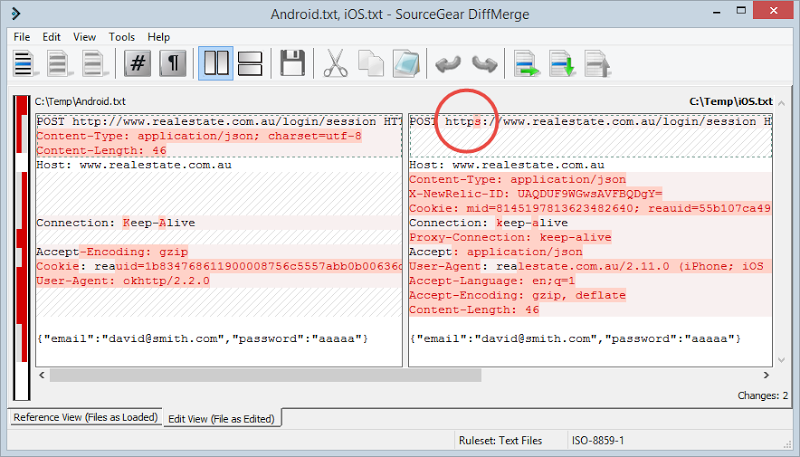Click next conflict green down arrow icon
Image resolution: width=800 pixels, height=457 pixels.
click(x=562, y=64)
